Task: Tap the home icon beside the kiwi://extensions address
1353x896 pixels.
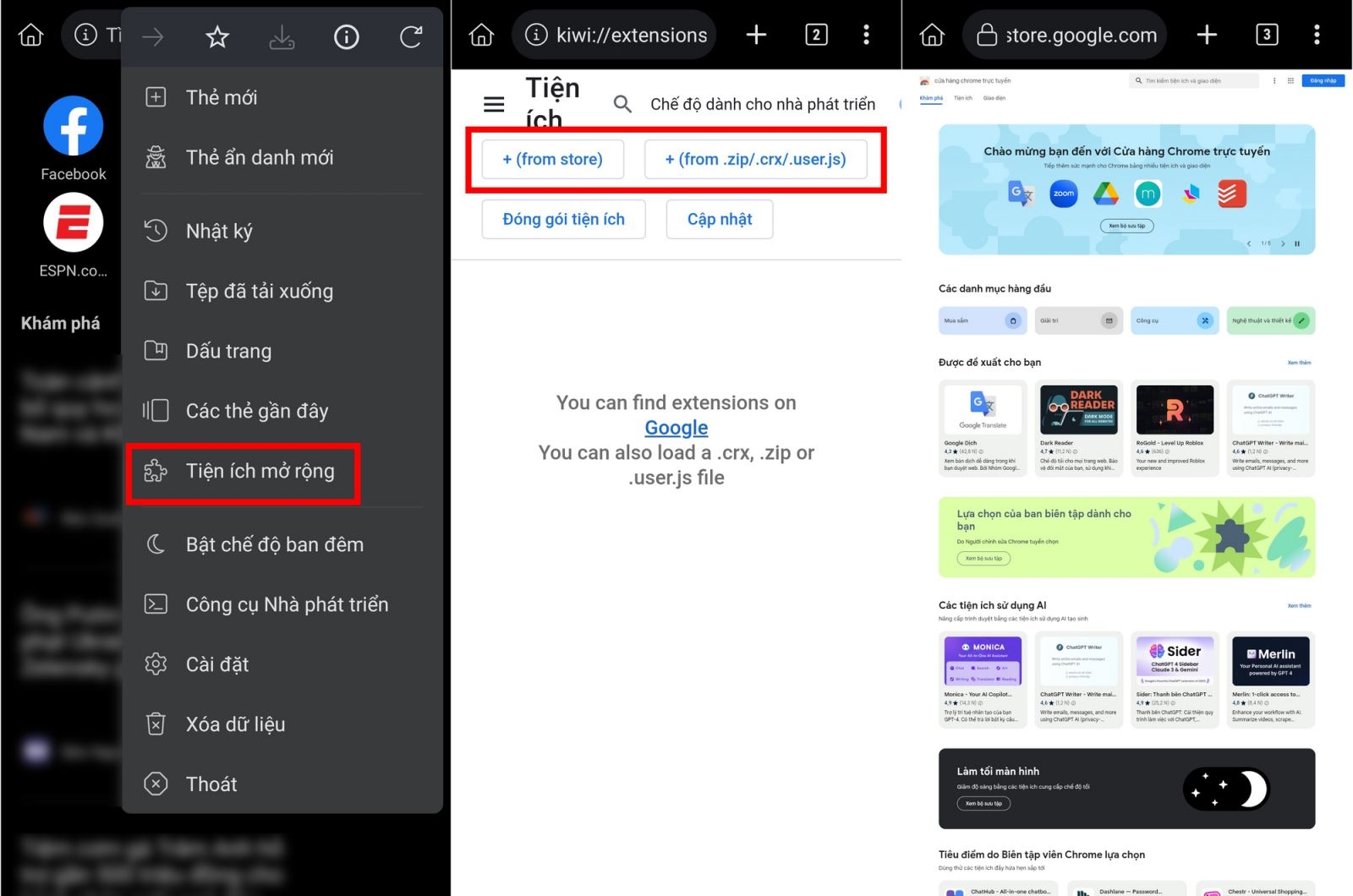Action: click(x=481, y=35)
